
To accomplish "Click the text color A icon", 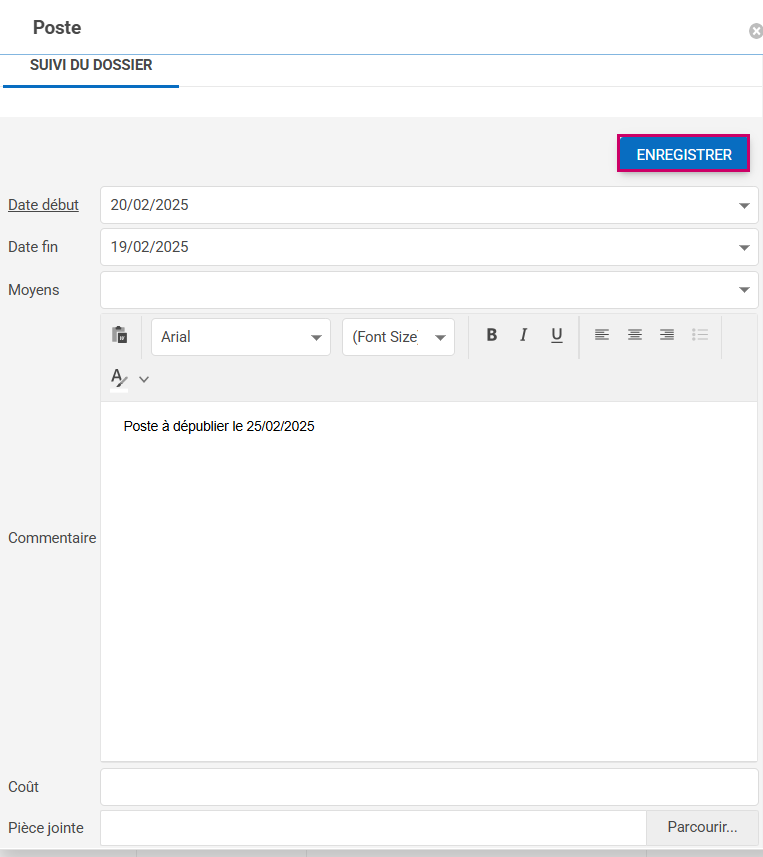I will click(x=119, y=378).
